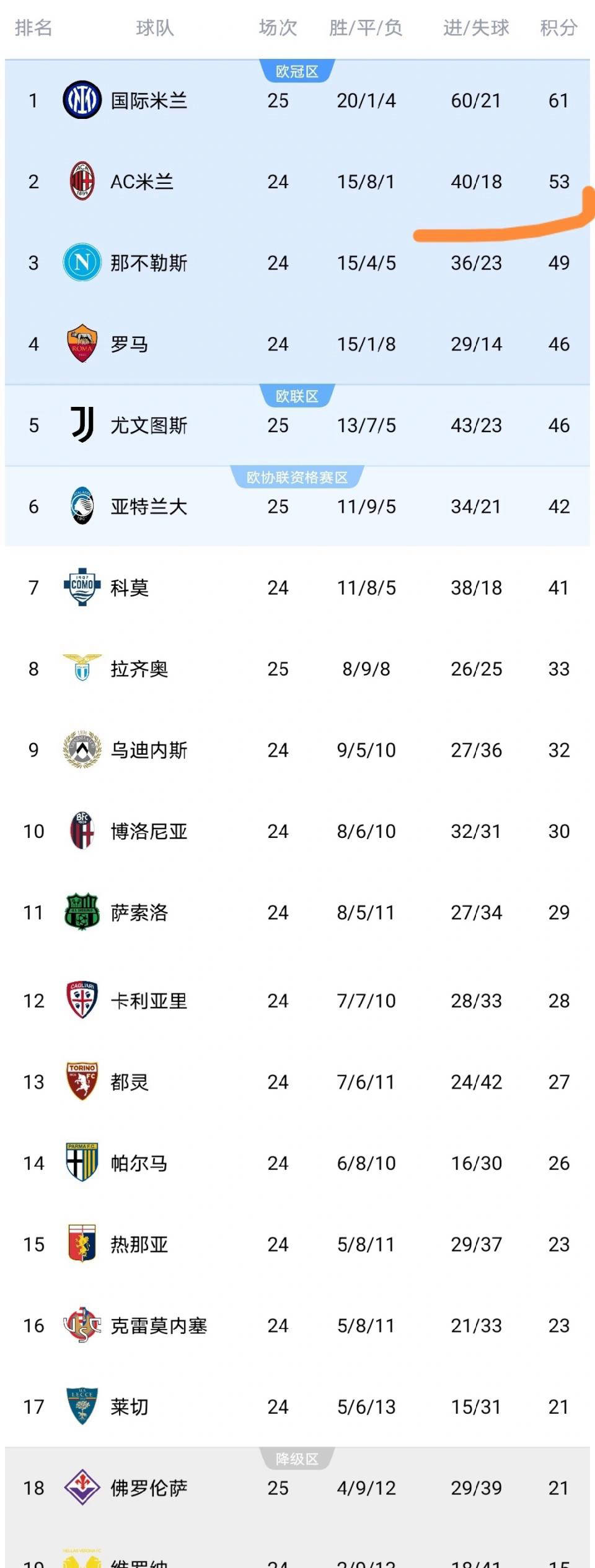Click the 降级区 zone label
The width and height of the screenshot is (595, 1568).
tap(297, 1460)
